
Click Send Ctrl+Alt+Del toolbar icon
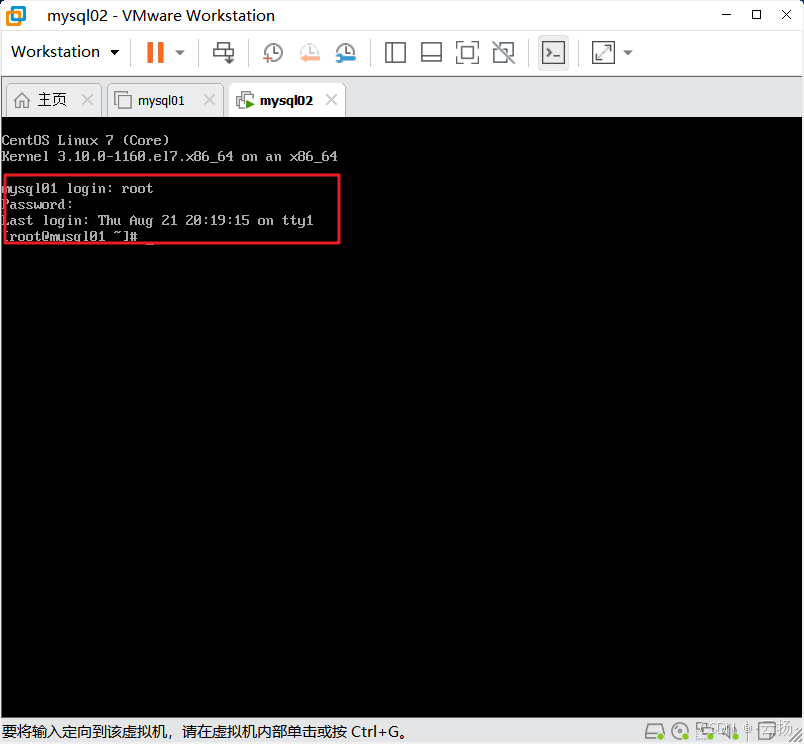point(224,52)
